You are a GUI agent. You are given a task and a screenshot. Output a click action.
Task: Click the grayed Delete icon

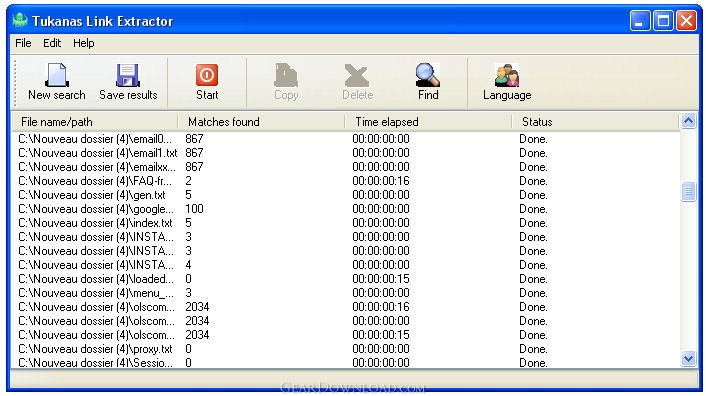357,75
